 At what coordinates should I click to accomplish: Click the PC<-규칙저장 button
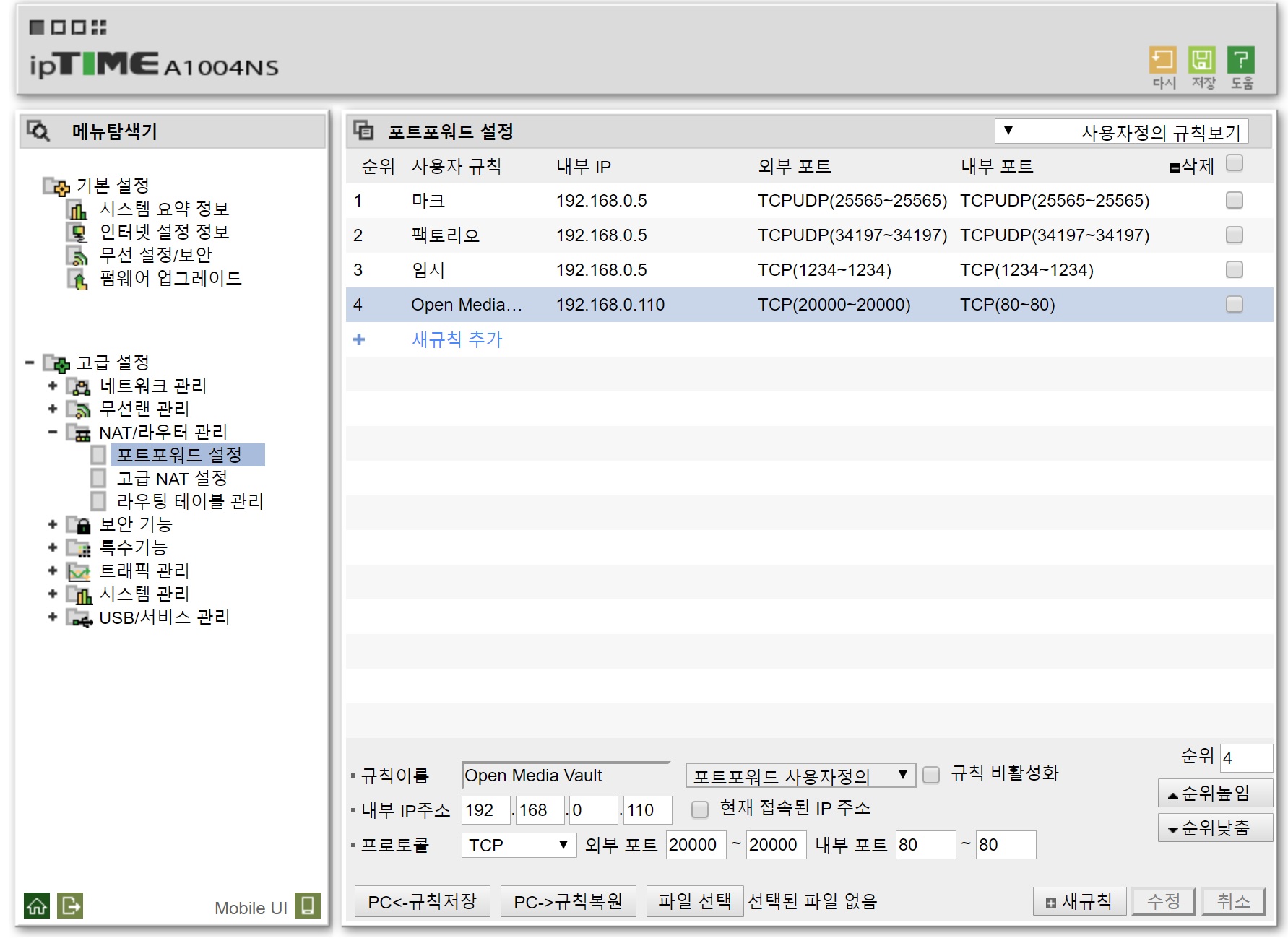point(421,900)
